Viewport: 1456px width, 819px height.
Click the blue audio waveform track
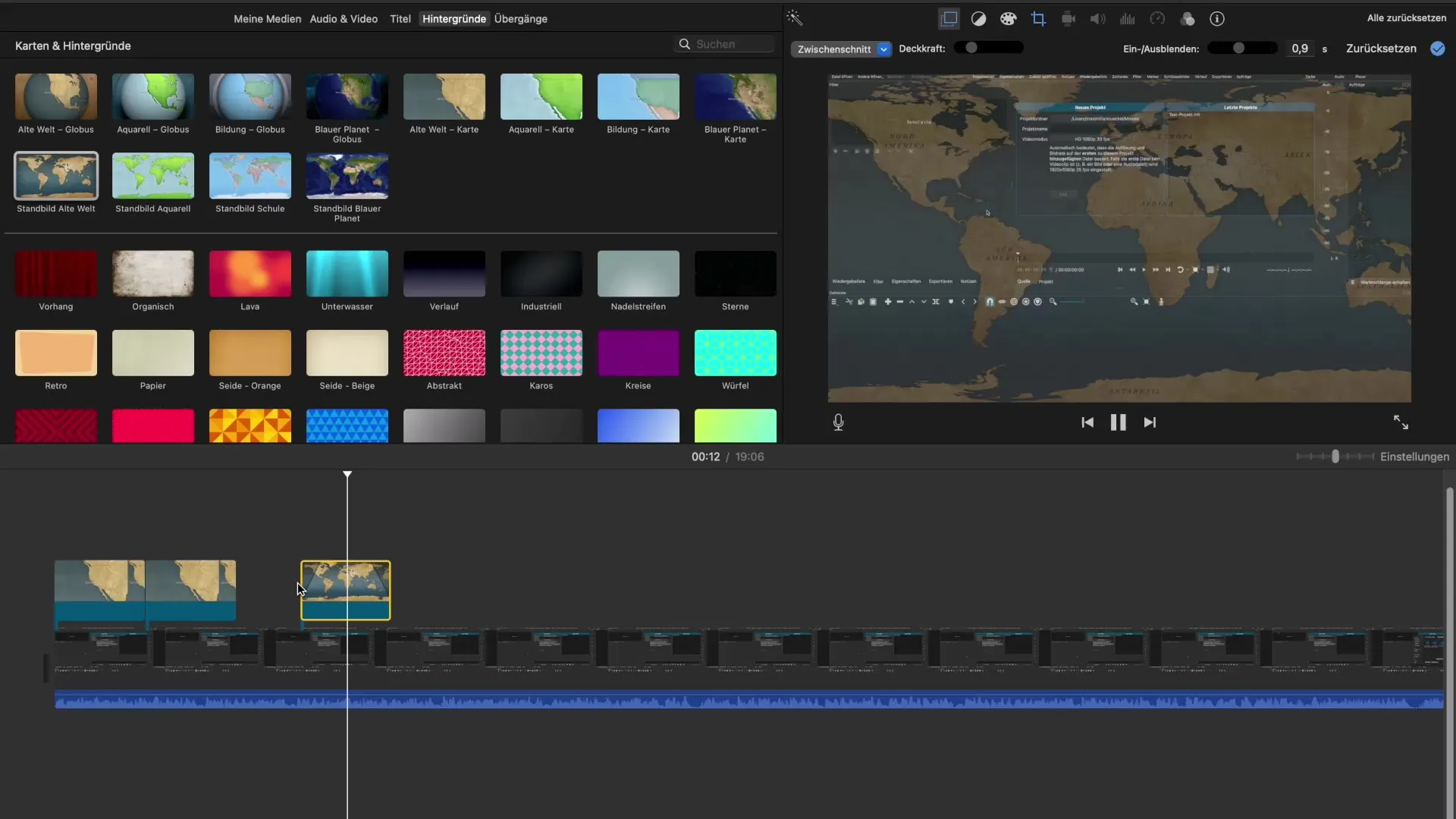click(748, 699)
